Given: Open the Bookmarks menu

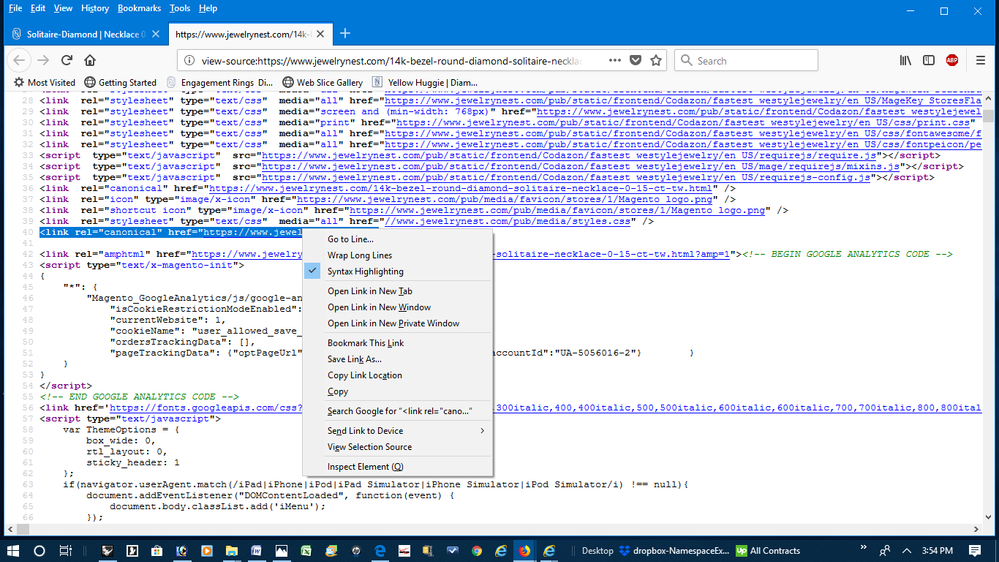Looking at the screenshot, I should point(138,8).
